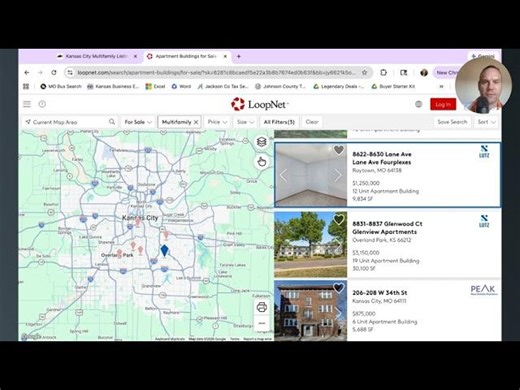Click the print map icon
The image size is (520, 390).
[x=262, y=307]
